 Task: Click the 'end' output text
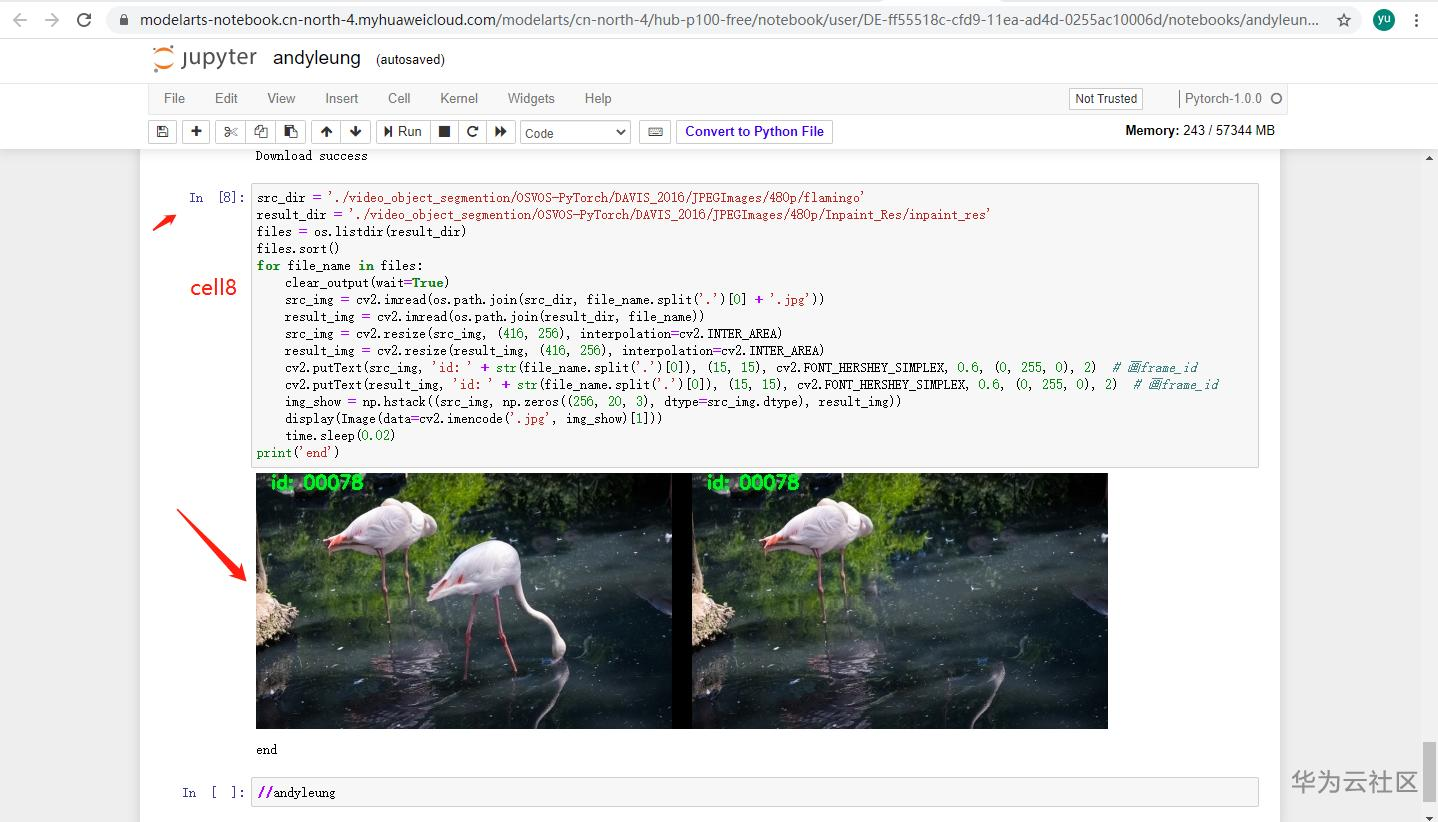[267, 750]
